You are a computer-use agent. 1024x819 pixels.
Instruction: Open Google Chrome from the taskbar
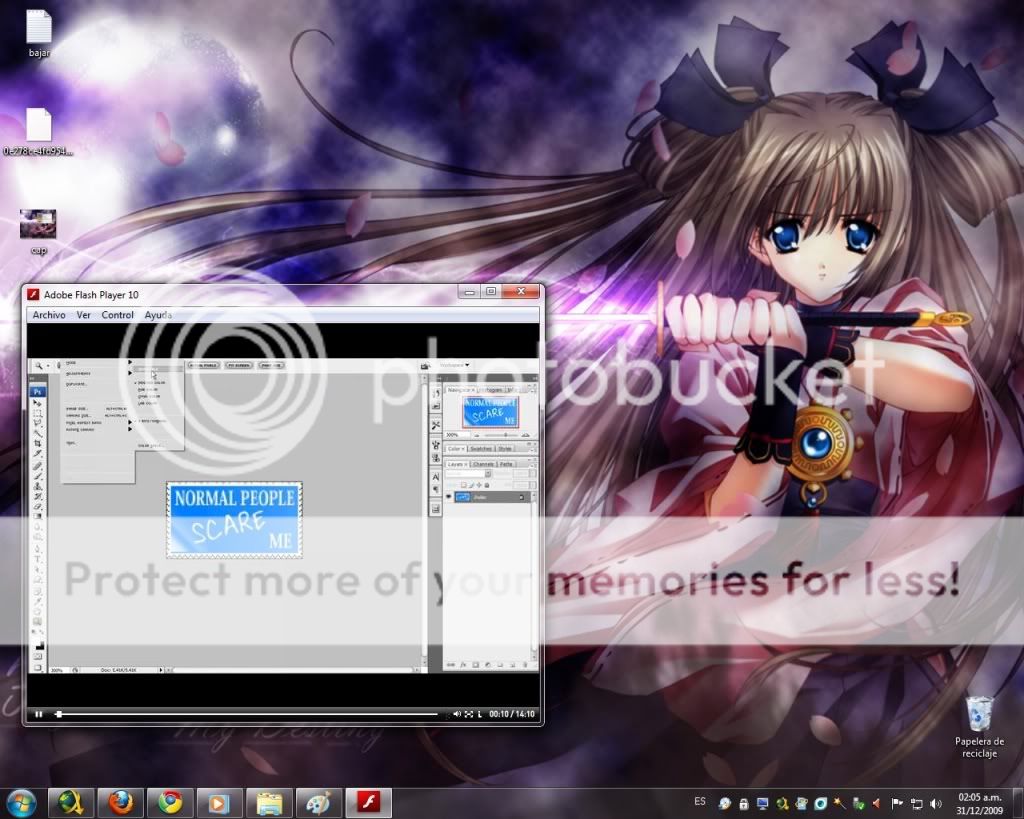[x=170, y=803]
